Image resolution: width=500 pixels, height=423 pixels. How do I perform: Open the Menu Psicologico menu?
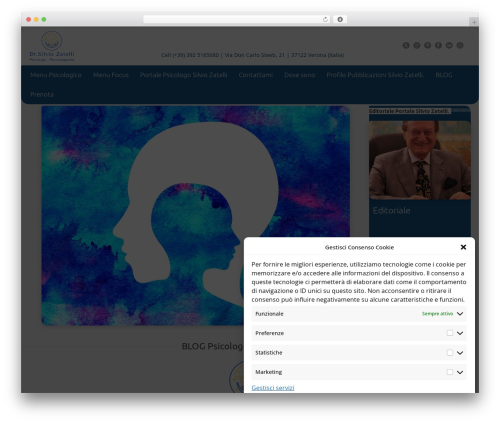(56, 75)
